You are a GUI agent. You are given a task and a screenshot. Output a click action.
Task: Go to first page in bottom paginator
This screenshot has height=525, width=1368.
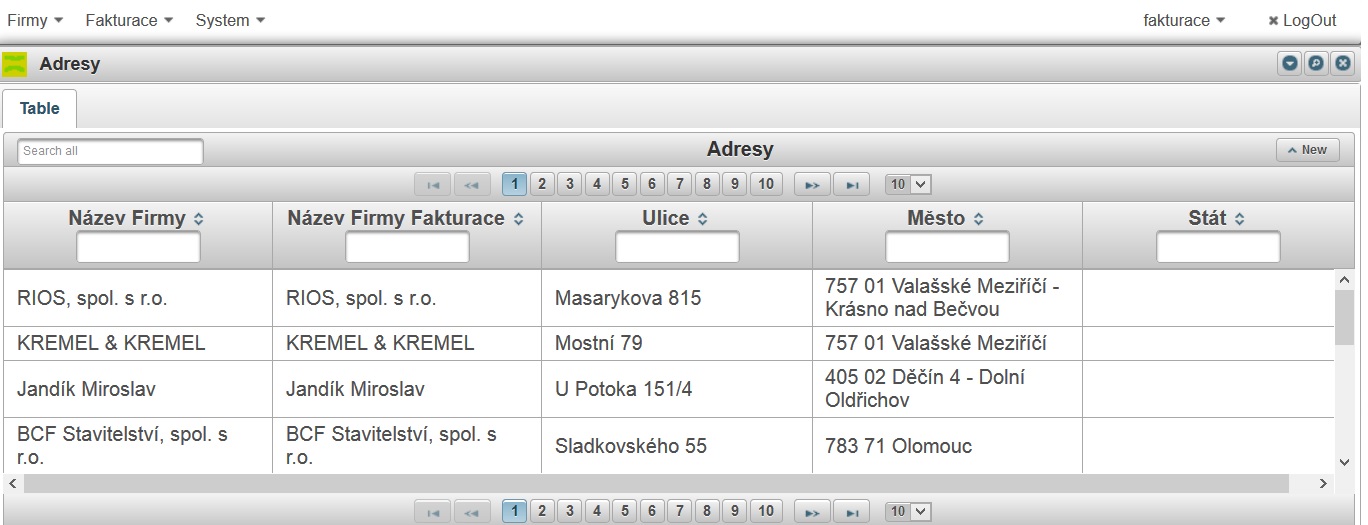(x=433, y=511)
